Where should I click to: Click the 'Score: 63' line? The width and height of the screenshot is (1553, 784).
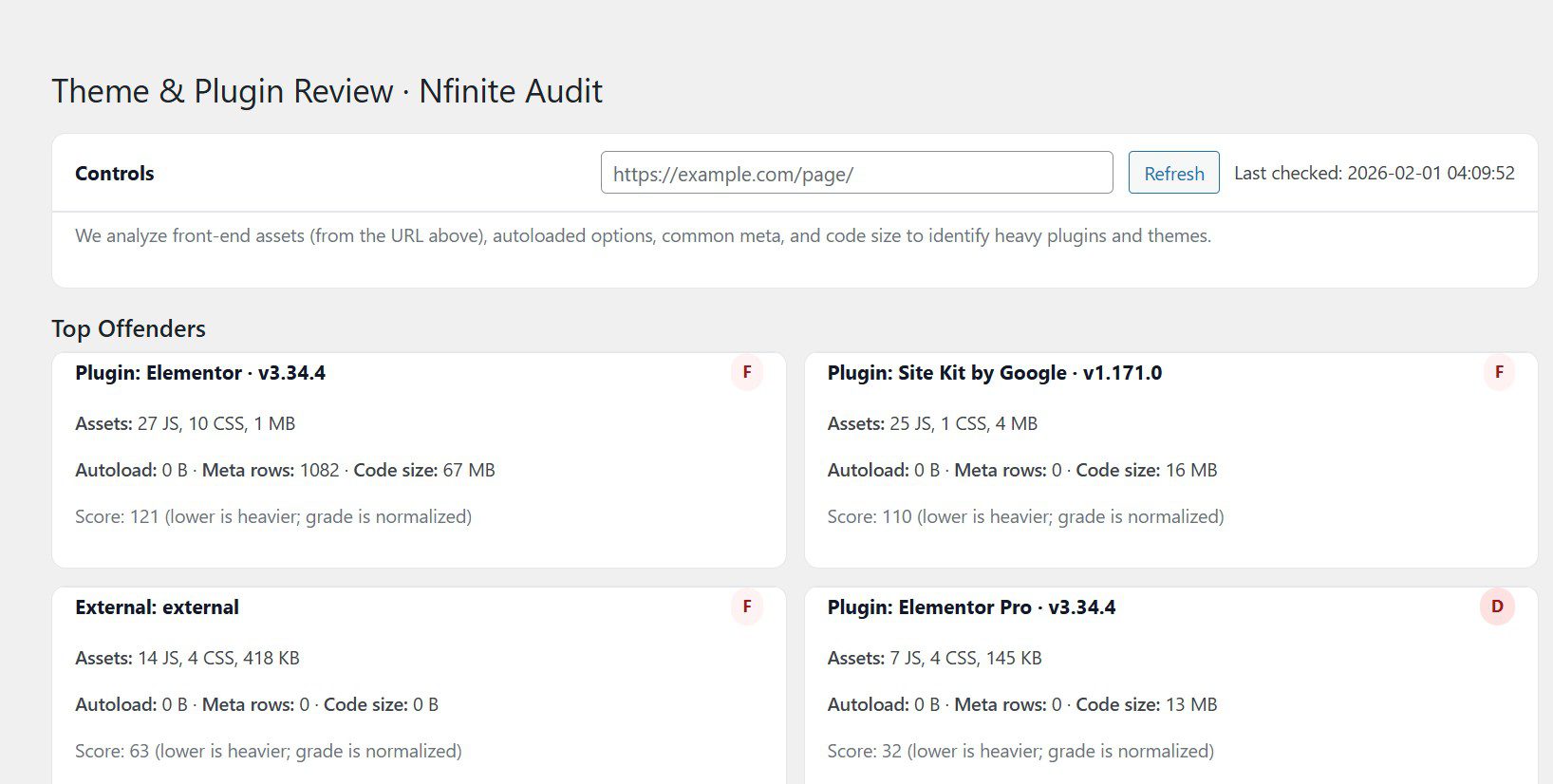pyautogui.click(x=269, y=751)
